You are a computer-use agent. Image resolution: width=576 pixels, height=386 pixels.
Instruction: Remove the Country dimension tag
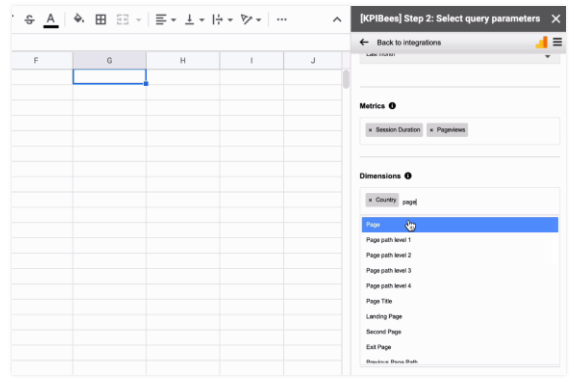tap(370, 200)
